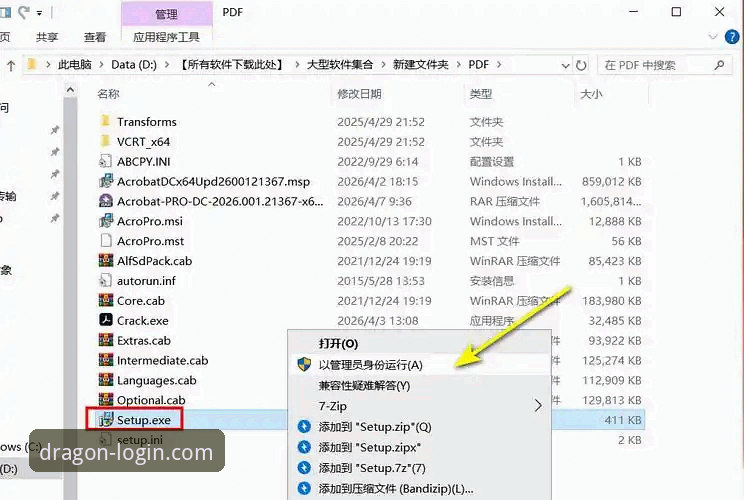Open the 应用程序工具 ribbon tab

coord(167,37)
